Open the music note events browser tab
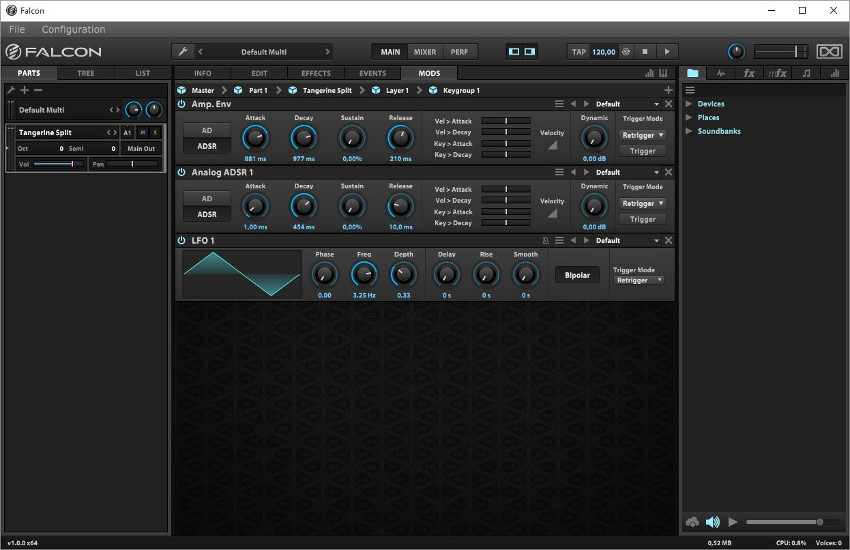 [x=807, y=73]
